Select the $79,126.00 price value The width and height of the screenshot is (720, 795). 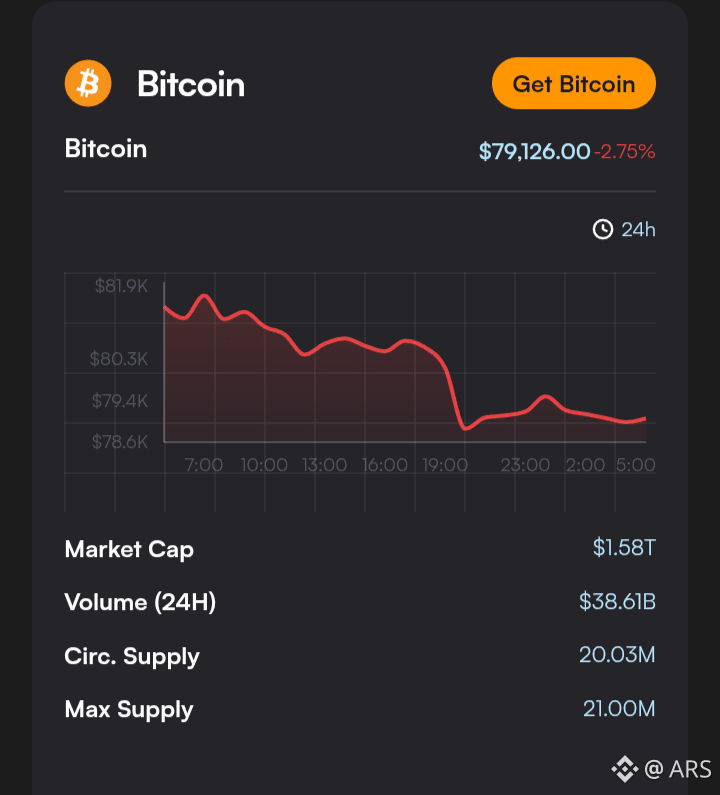[x=534, y=151]
